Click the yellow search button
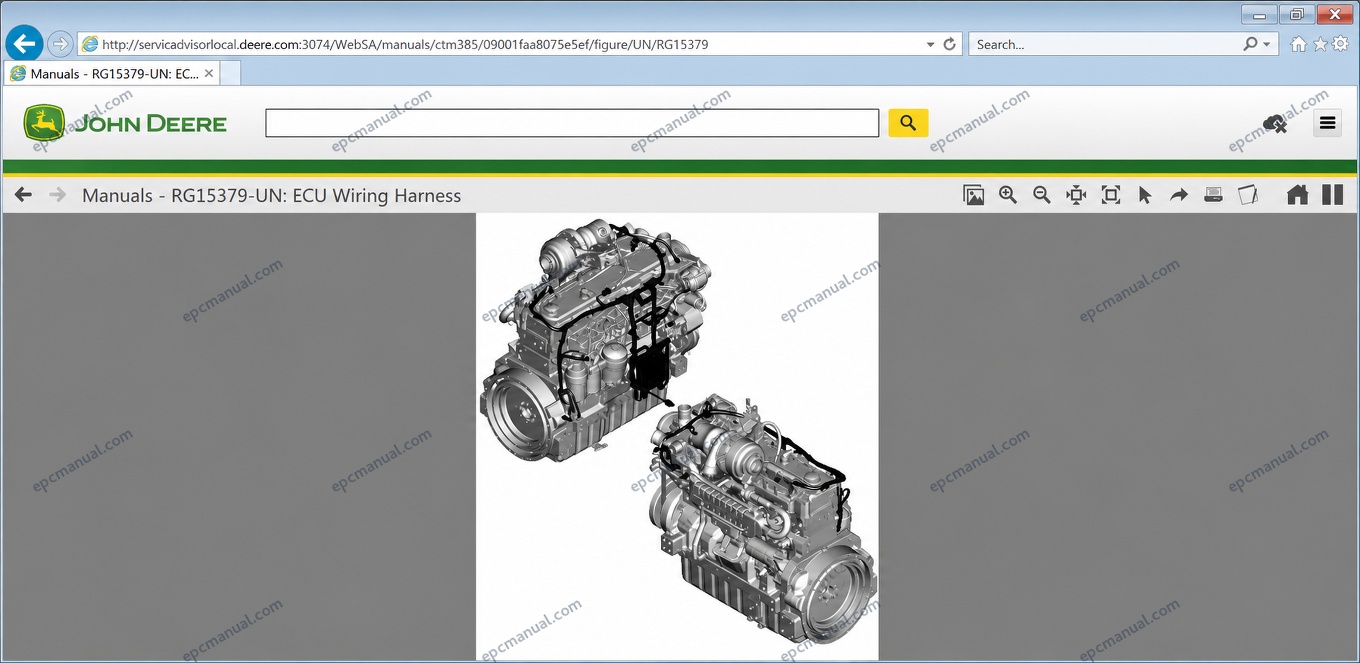 click(x=908, y=123)
